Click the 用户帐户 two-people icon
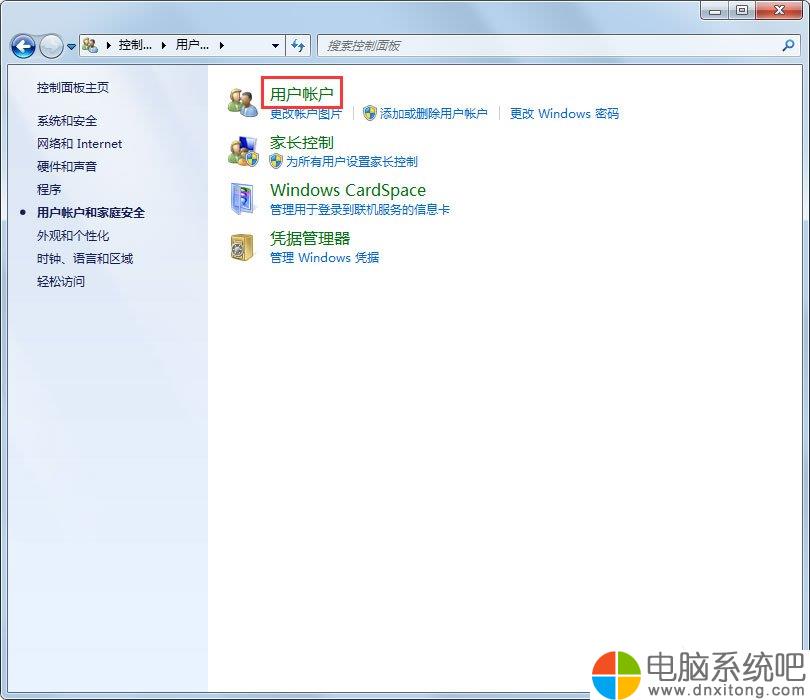This screenshot has height=700, width=810. [x=243, y=102]
